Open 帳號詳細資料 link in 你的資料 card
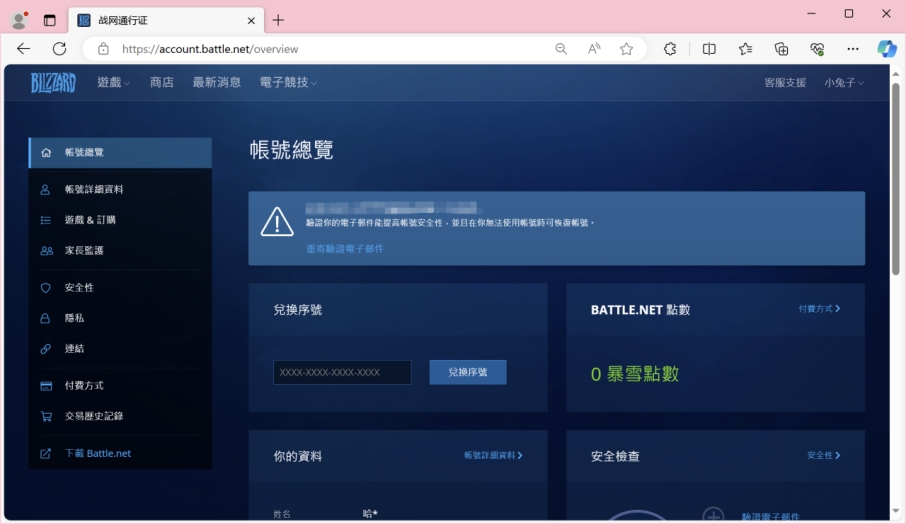 (493, 456)
